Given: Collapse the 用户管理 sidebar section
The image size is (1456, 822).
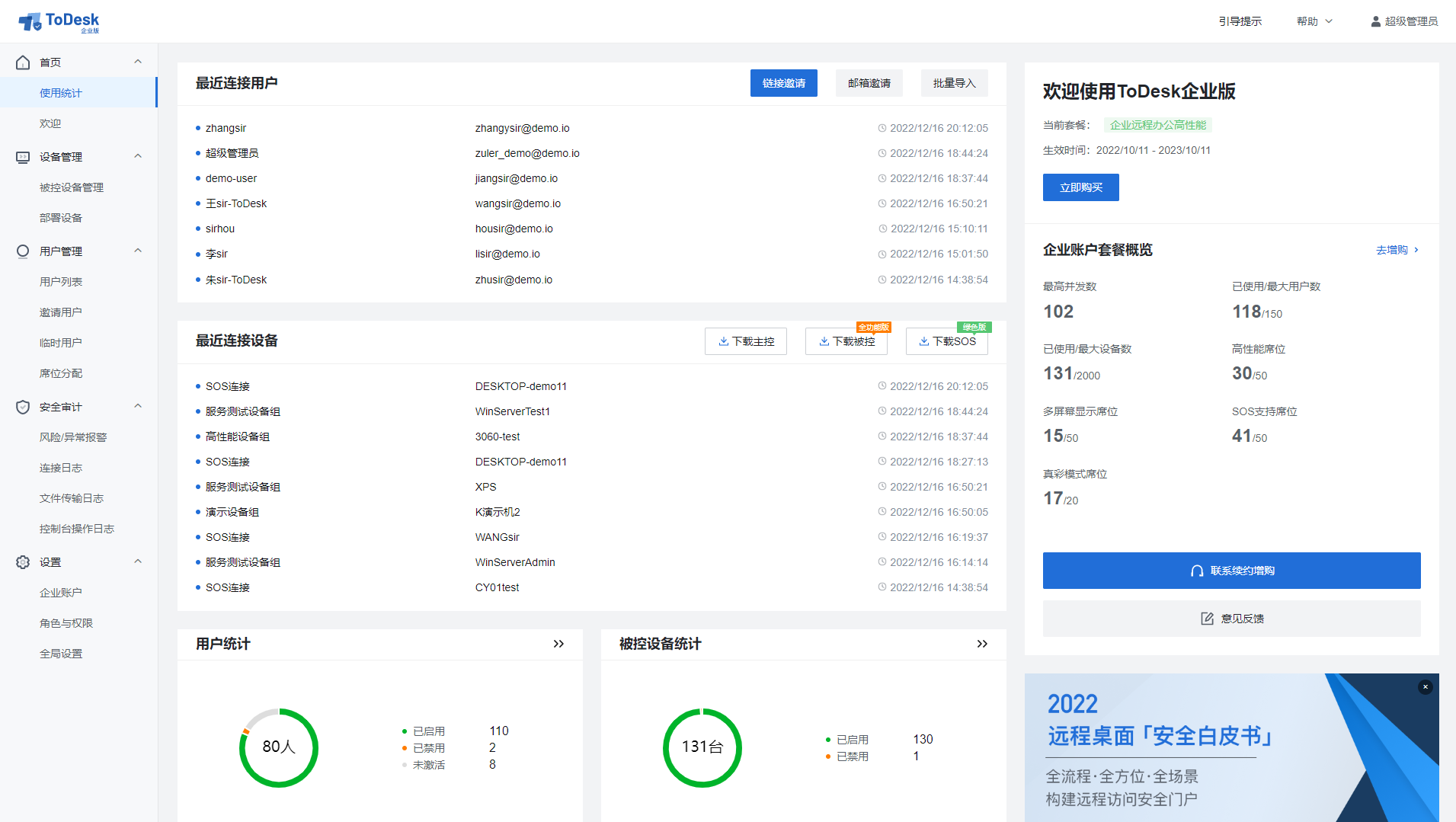Looking at the screenshot, I should point(138,251).
